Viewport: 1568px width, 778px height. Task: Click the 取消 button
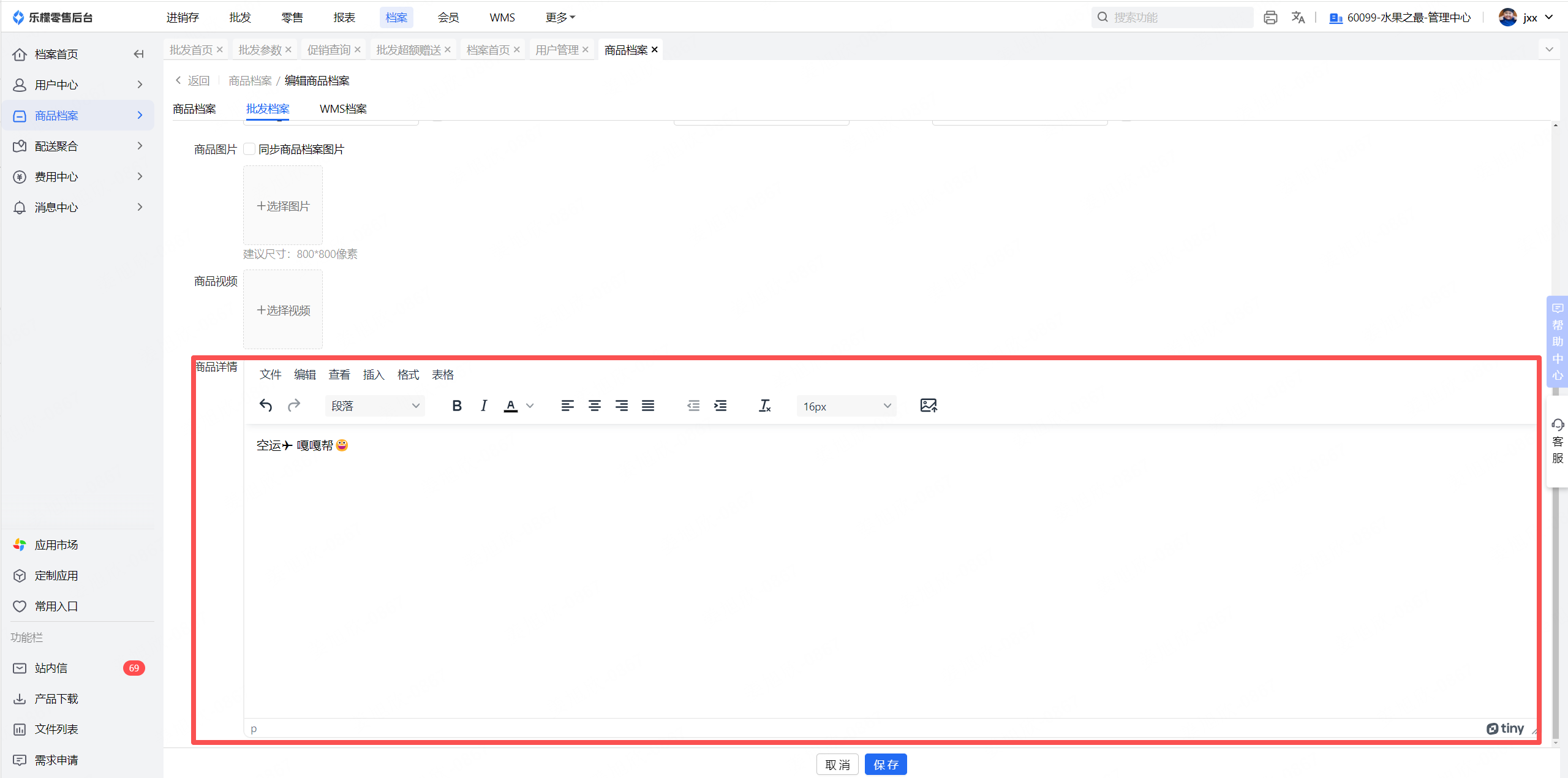click(837, 764)
